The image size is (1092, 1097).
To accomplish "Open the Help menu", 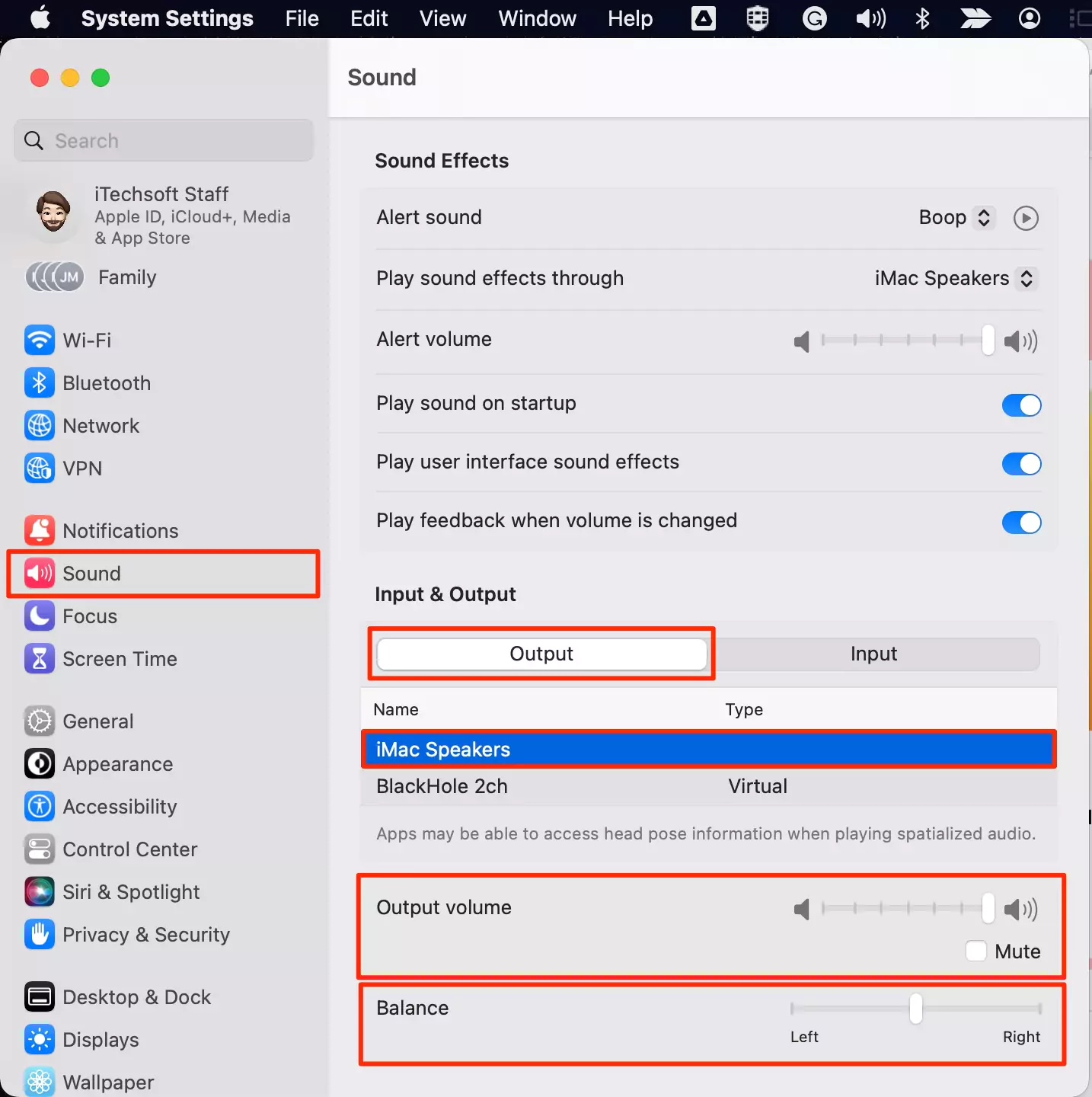I will coord(630,18).
